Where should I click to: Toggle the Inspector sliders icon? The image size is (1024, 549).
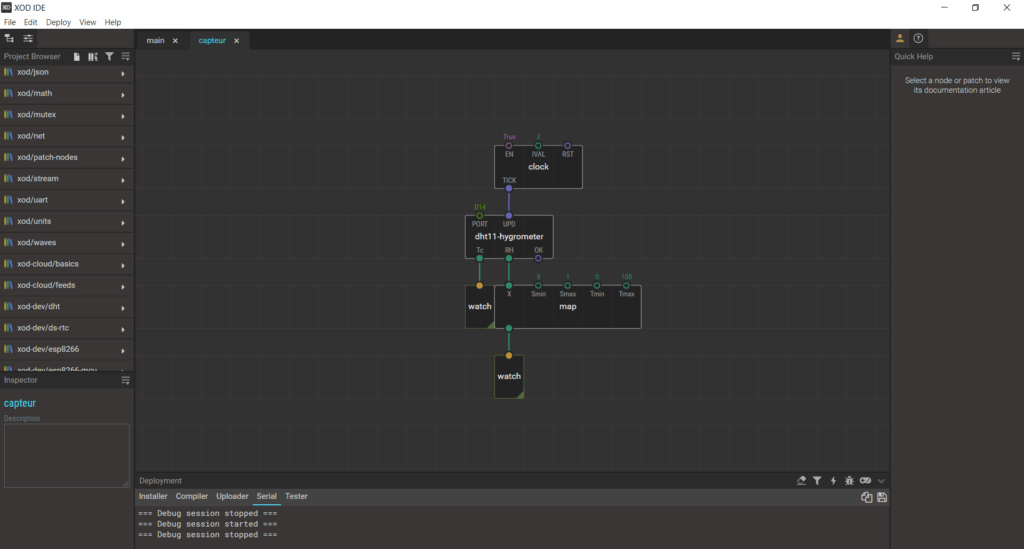tap(28, 39)
